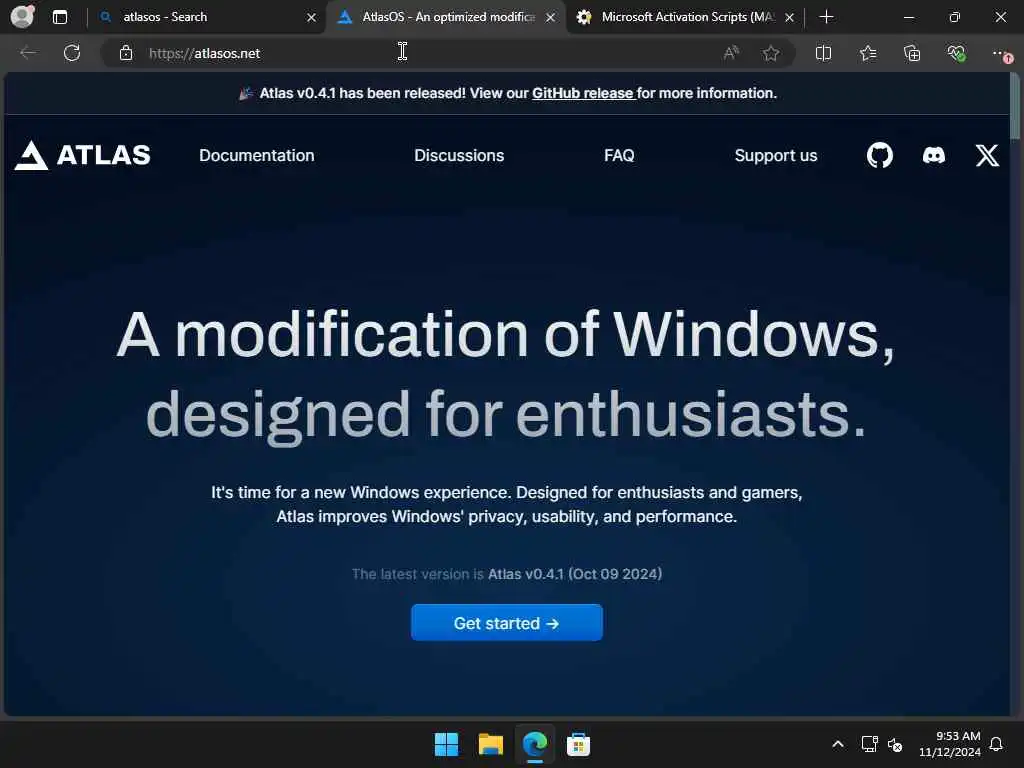Viewport: 1024px width, 768px height.
Task: Open the clock showing 9:53 AM
Action: (x=950, y=744)
